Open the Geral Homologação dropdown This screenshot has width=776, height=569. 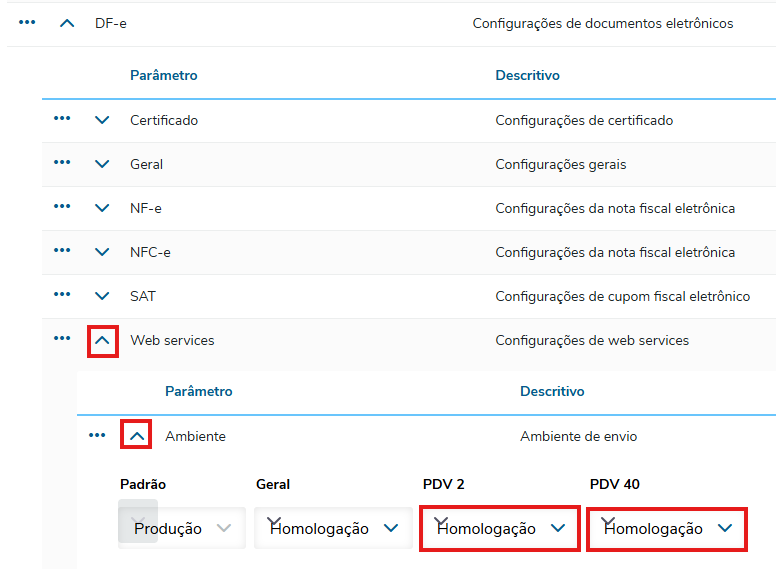(333, 528)
